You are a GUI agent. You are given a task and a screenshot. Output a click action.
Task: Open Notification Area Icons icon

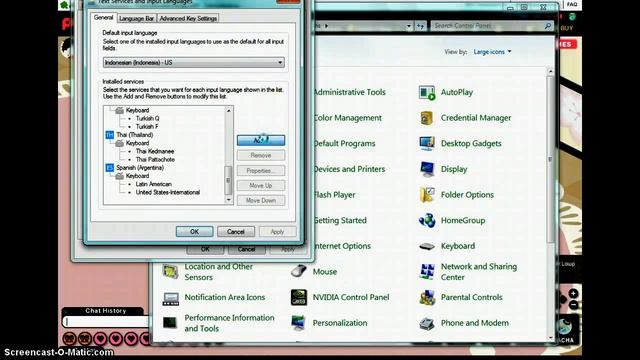pos(170,298)
